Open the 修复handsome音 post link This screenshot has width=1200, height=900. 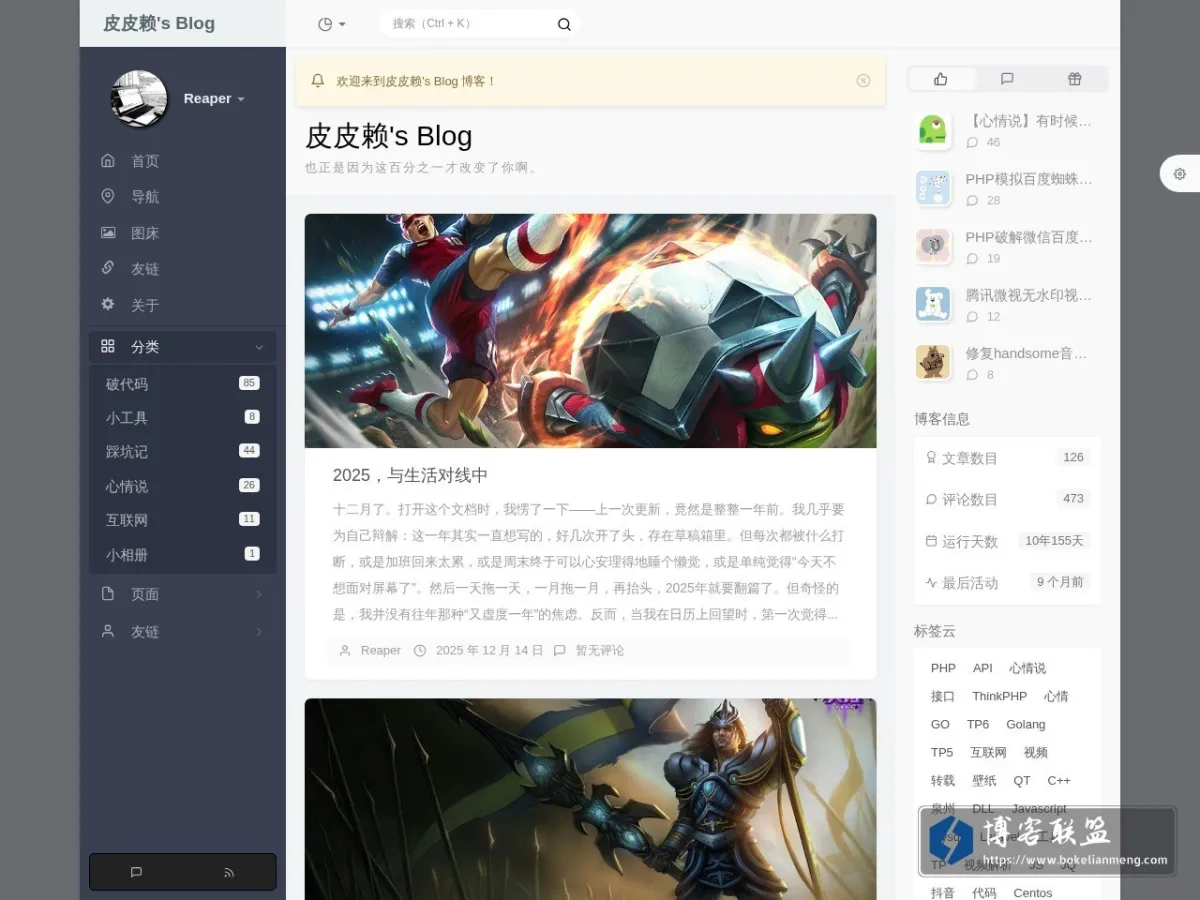(1027, 353)
